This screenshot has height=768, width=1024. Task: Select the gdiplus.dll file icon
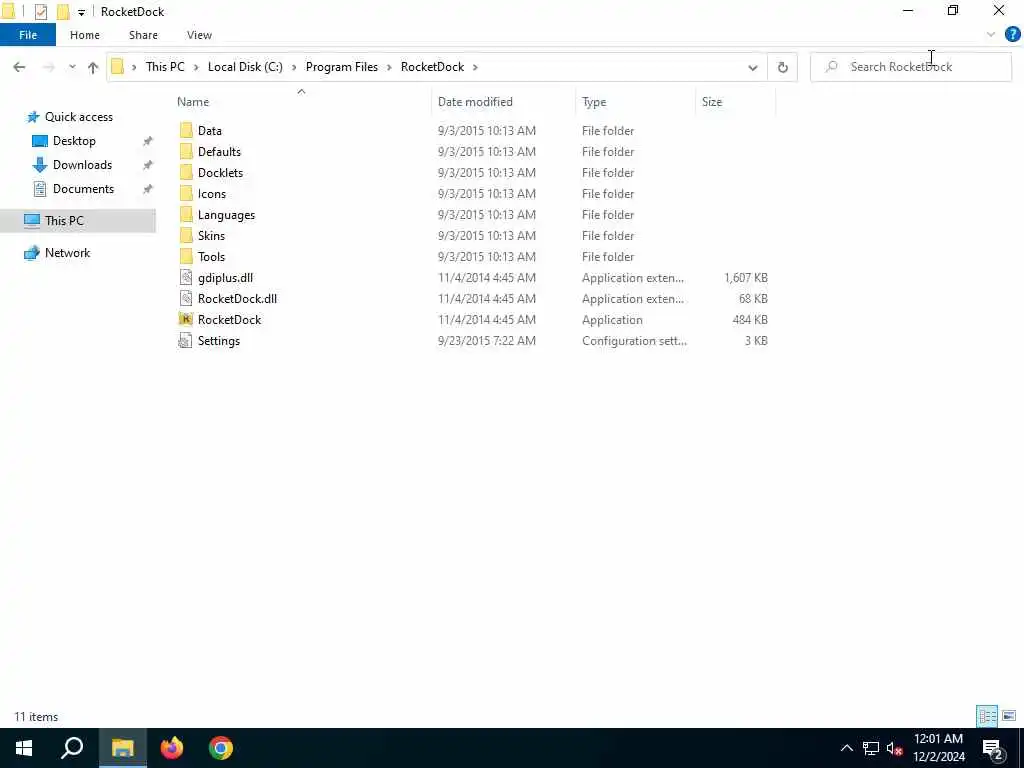(x=186, y=278)
